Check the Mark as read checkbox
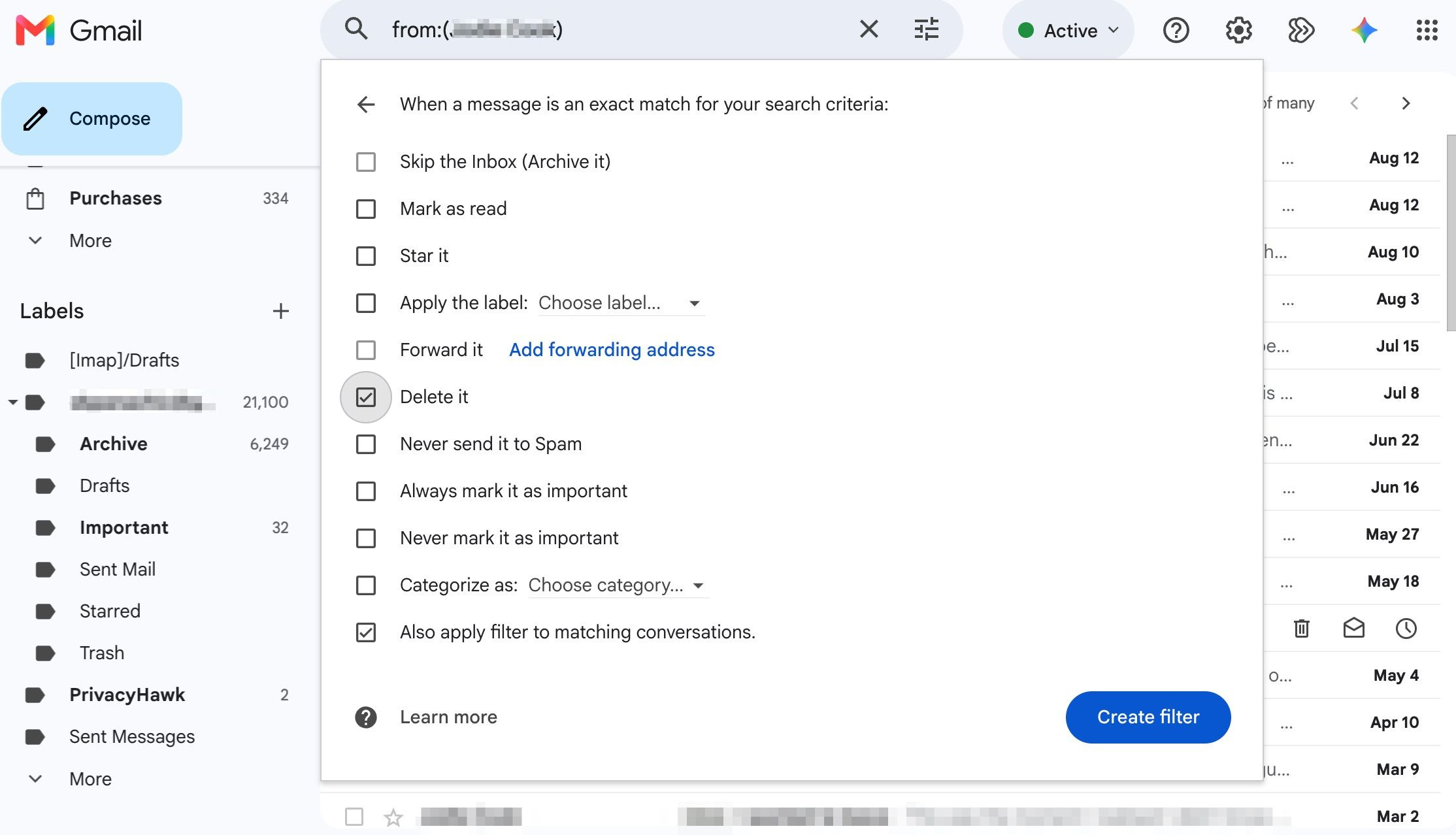Viewport: 1456px width, 835px height. tap(366, 209)
